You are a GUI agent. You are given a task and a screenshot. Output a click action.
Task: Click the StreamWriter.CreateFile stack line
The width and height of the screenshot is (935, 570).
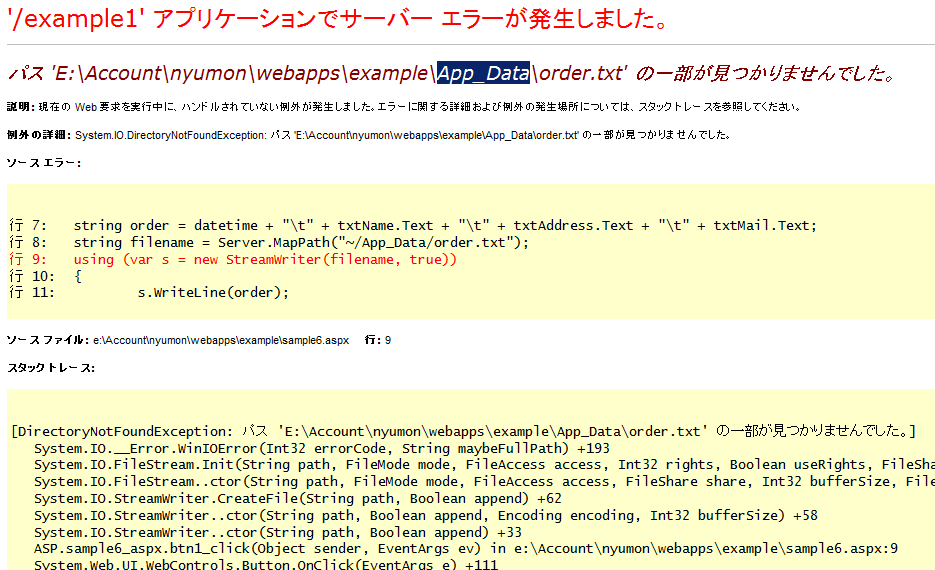coord(297,498)
